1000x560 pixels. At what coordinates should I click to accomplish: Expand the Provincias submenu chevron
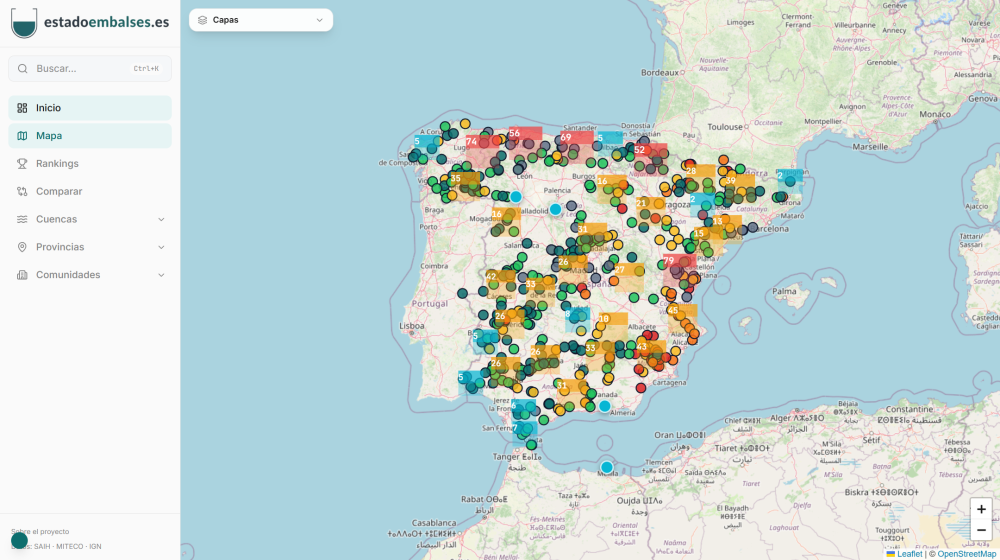click(x=161, y=247)
